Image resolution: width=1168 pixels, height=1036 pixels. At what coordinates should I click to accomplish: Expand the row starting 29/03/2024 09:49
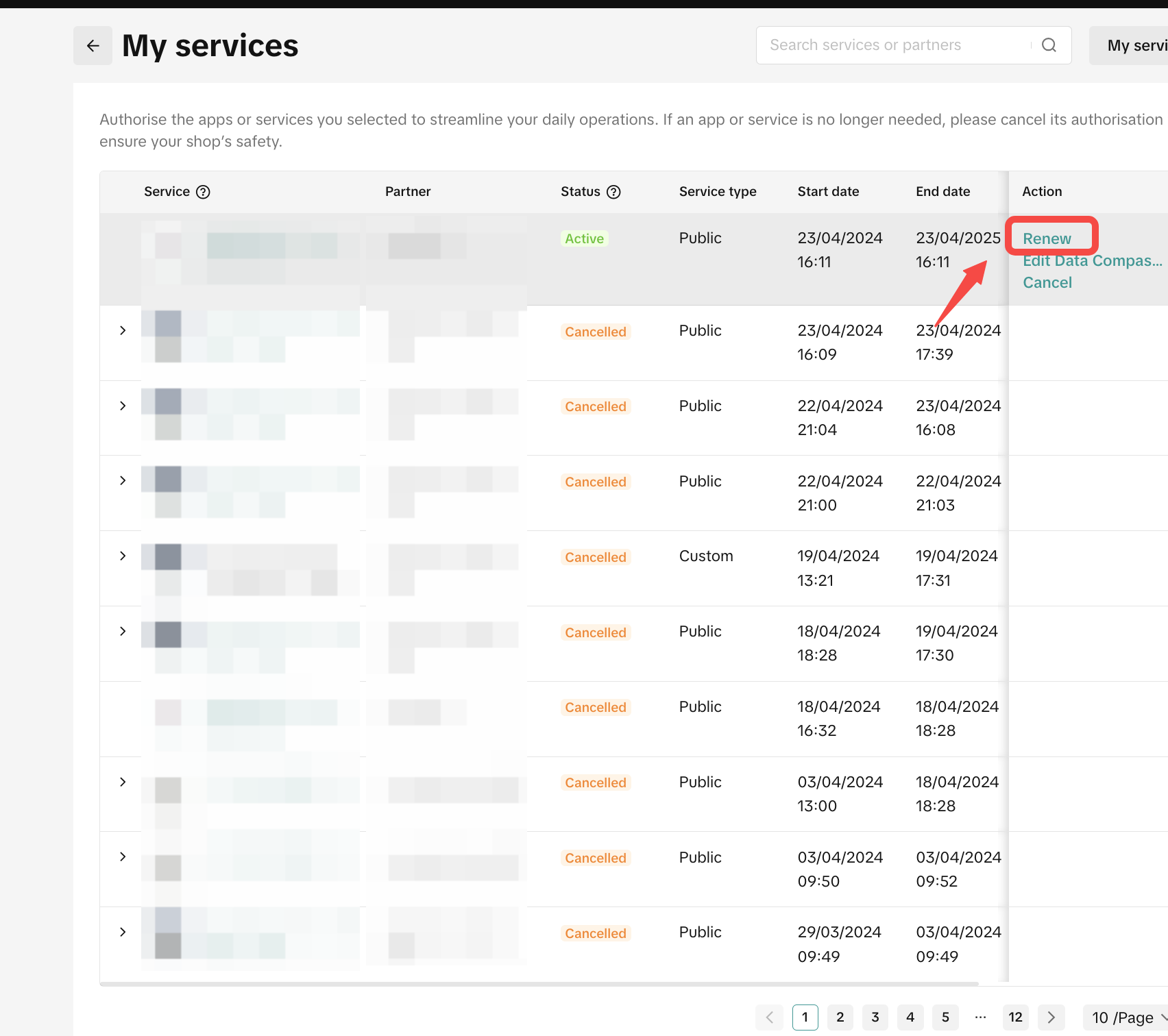(x=123, y=932)
